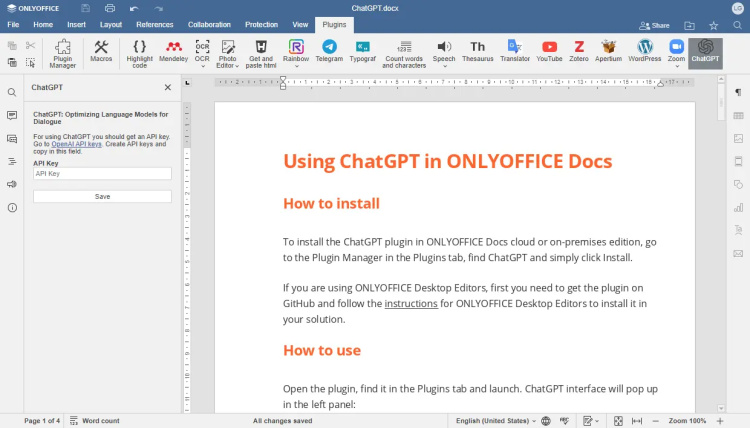750x428 pixels.
Task: Launch the Mendeley plugin
Action: pos(173,51)
